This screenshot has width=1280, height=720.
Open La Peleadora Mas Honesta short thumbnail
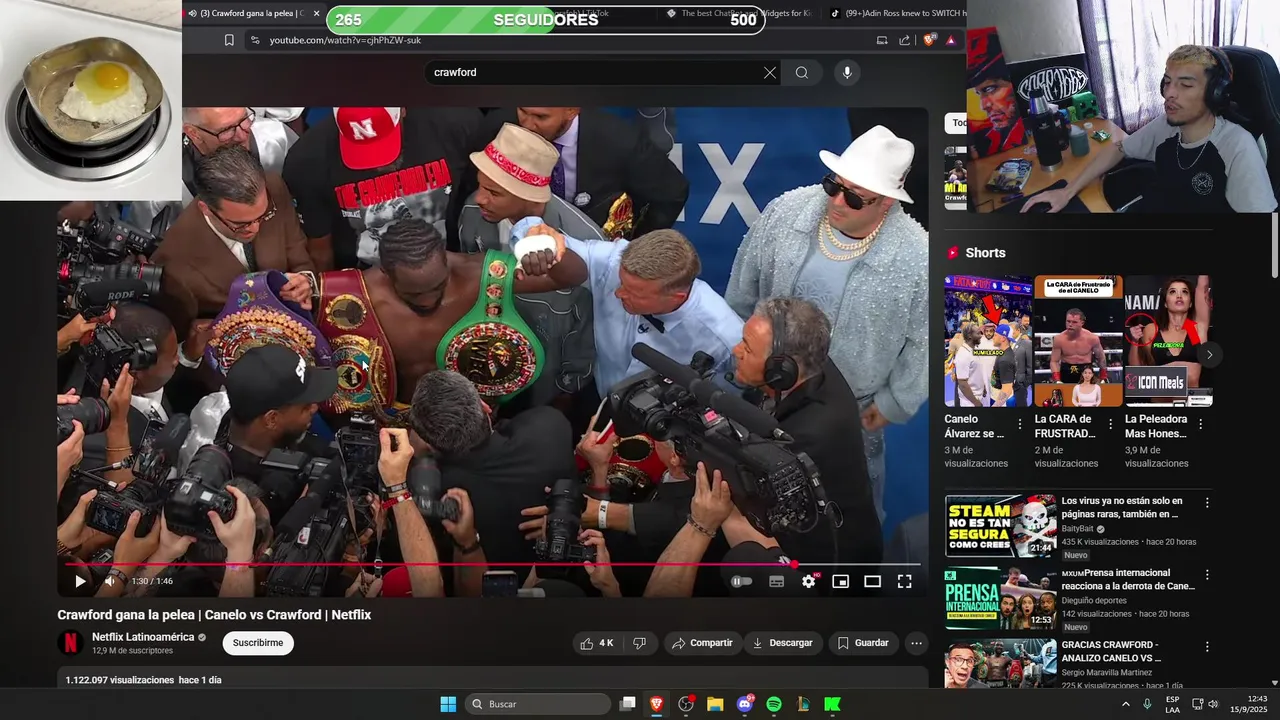(x=1168, y=341)
